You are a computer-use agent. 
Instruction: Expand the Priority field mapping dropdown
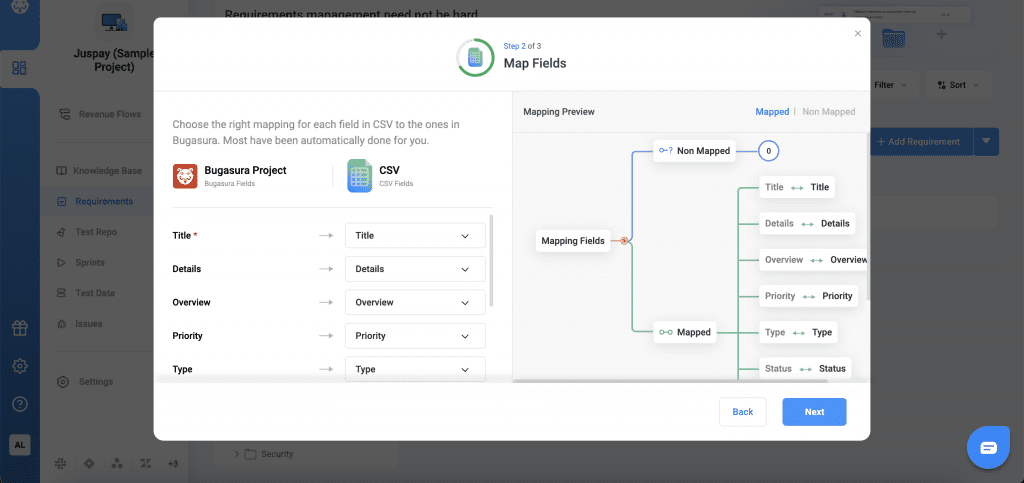[415, 336]
